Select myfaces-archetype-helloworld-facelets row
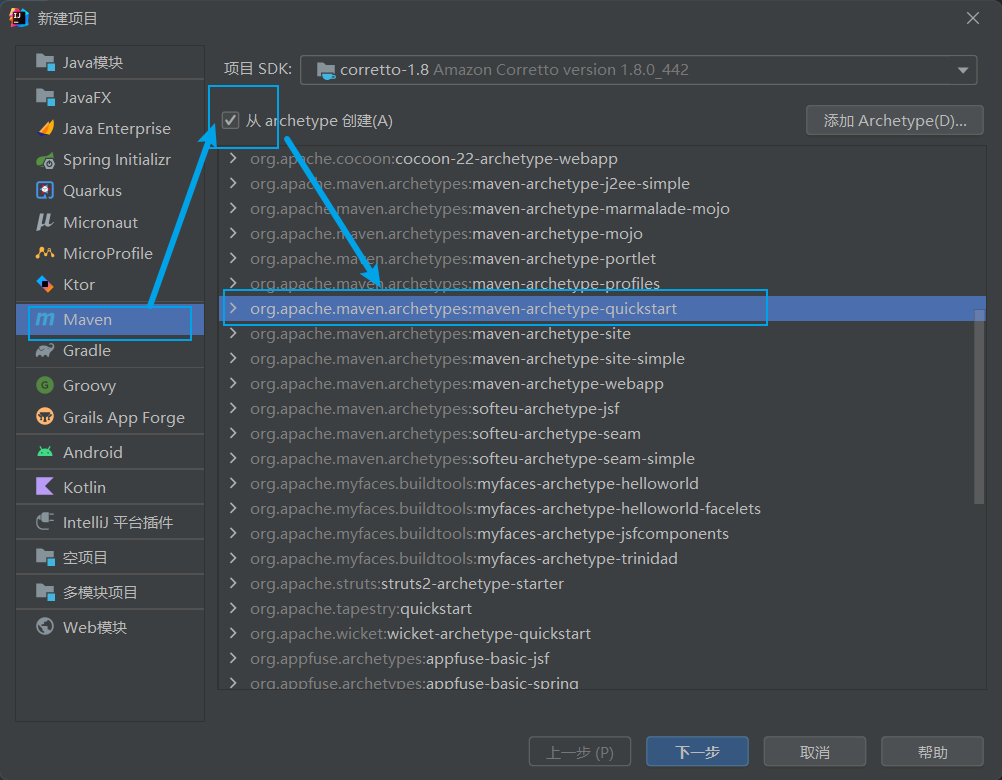The width and height of the screenshot is (1002, 780). 601,509
